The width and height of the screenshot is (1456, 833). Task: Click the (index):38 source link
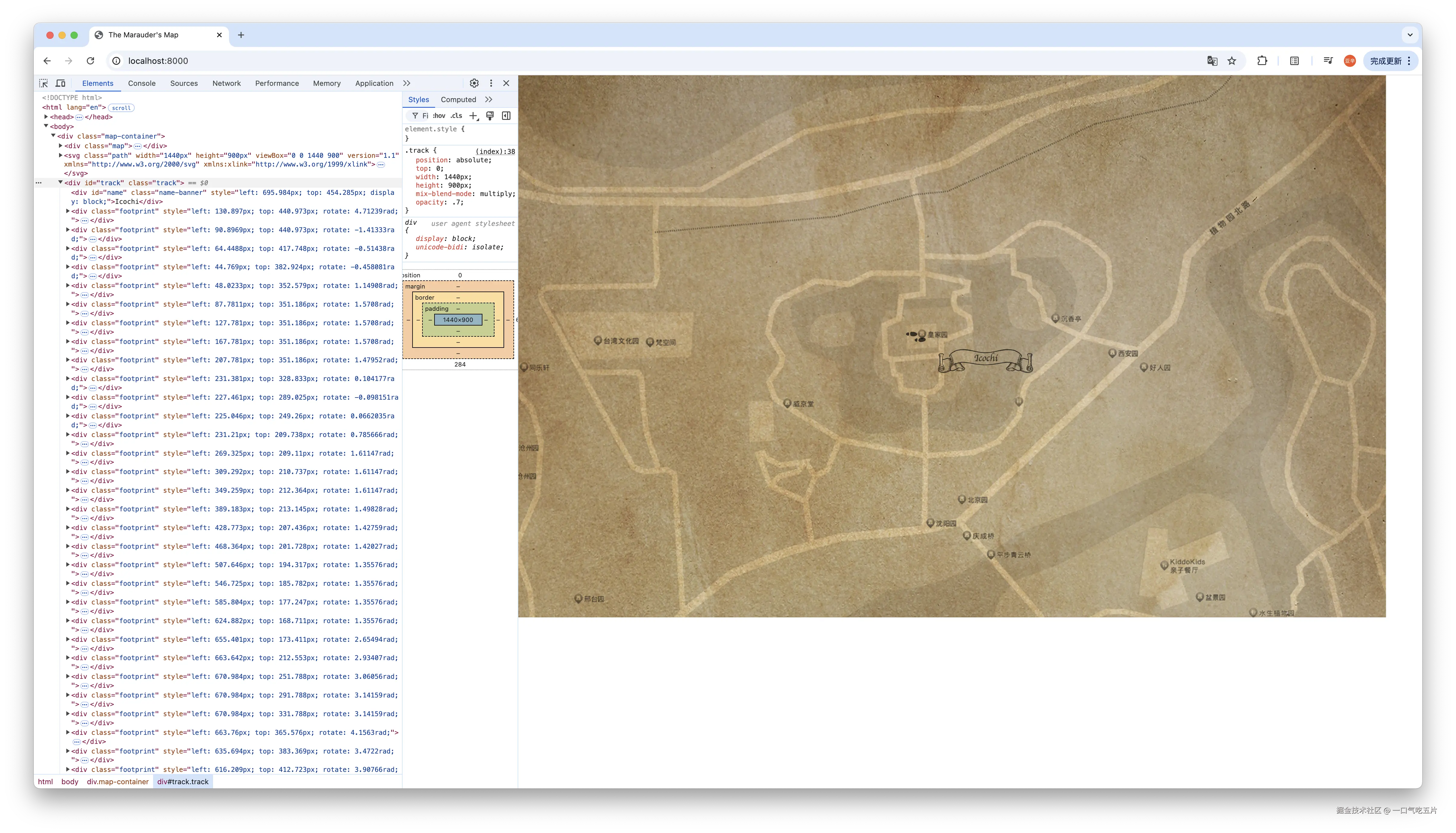coord(495,151)
